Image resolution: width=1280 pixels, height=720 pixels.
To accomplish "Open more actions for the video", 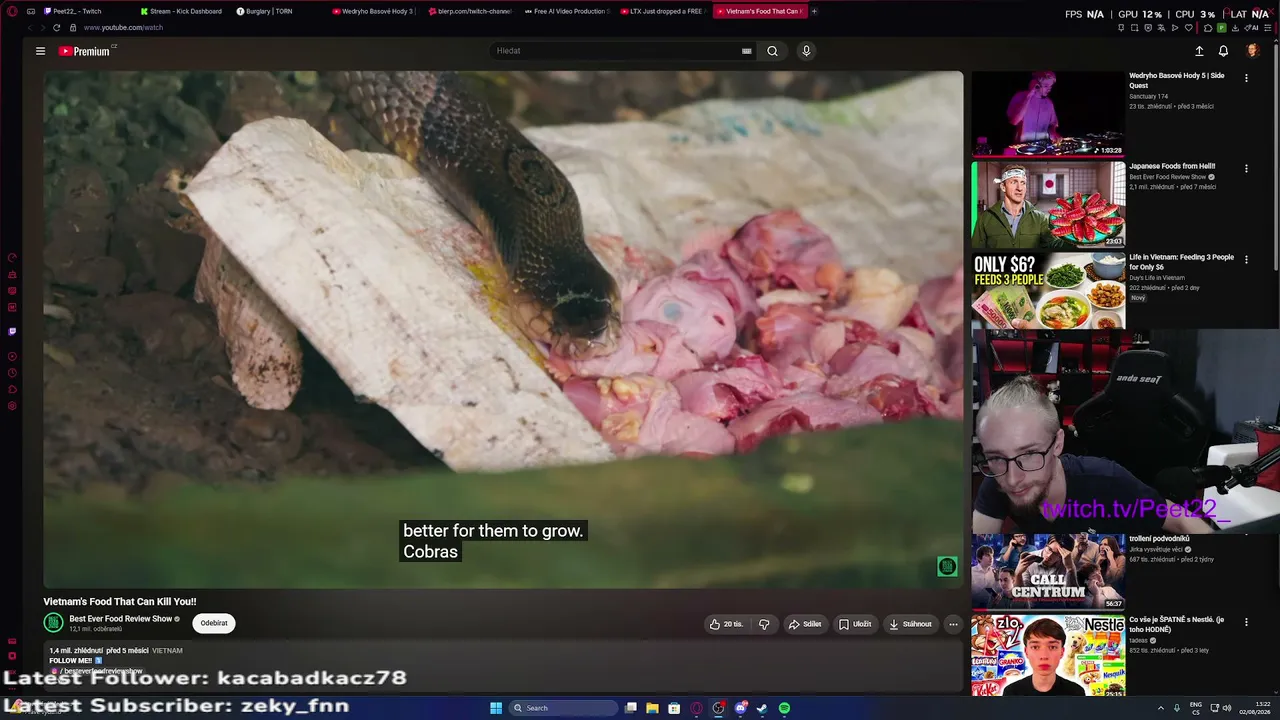I will click(x=953, y=624).
